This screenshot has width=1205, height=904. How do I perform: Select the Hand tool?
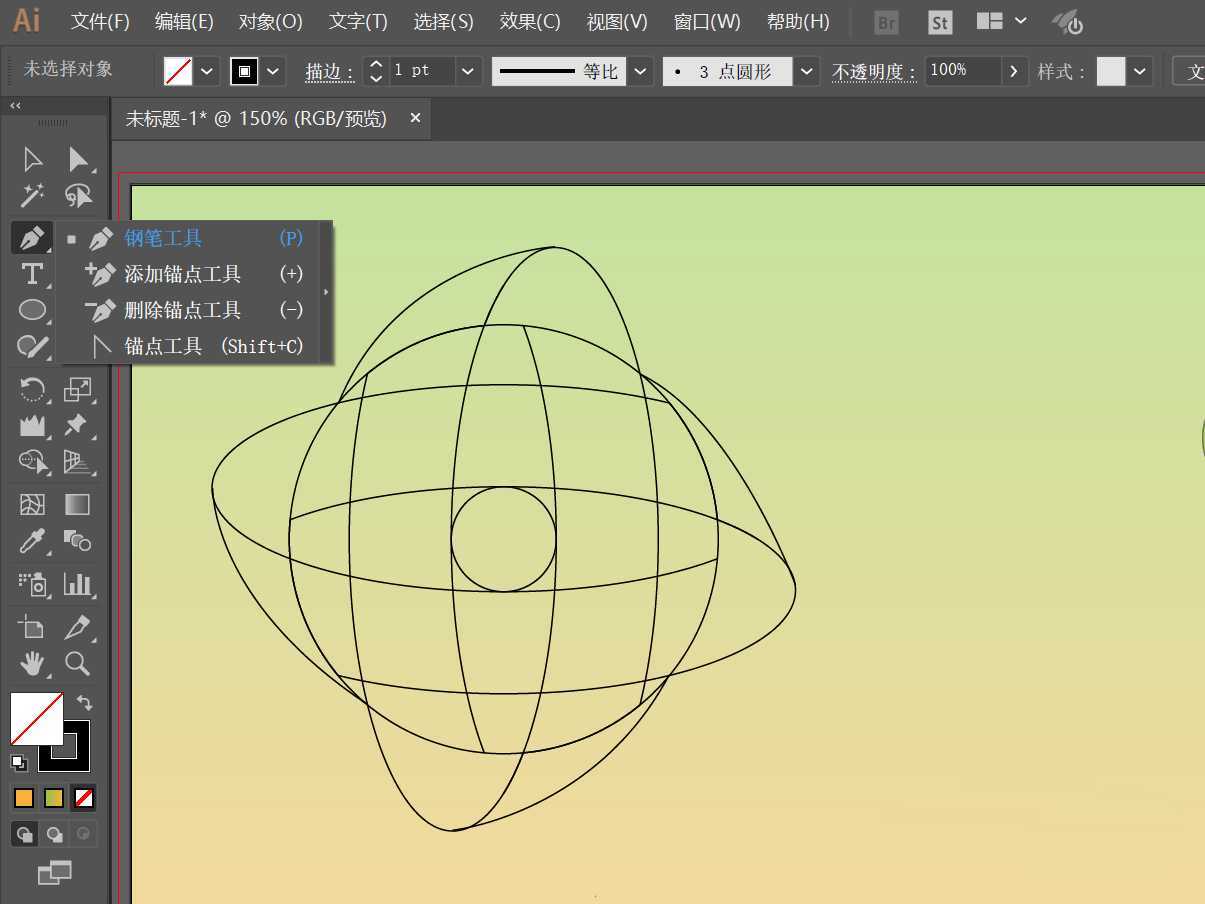click(32, 663)
